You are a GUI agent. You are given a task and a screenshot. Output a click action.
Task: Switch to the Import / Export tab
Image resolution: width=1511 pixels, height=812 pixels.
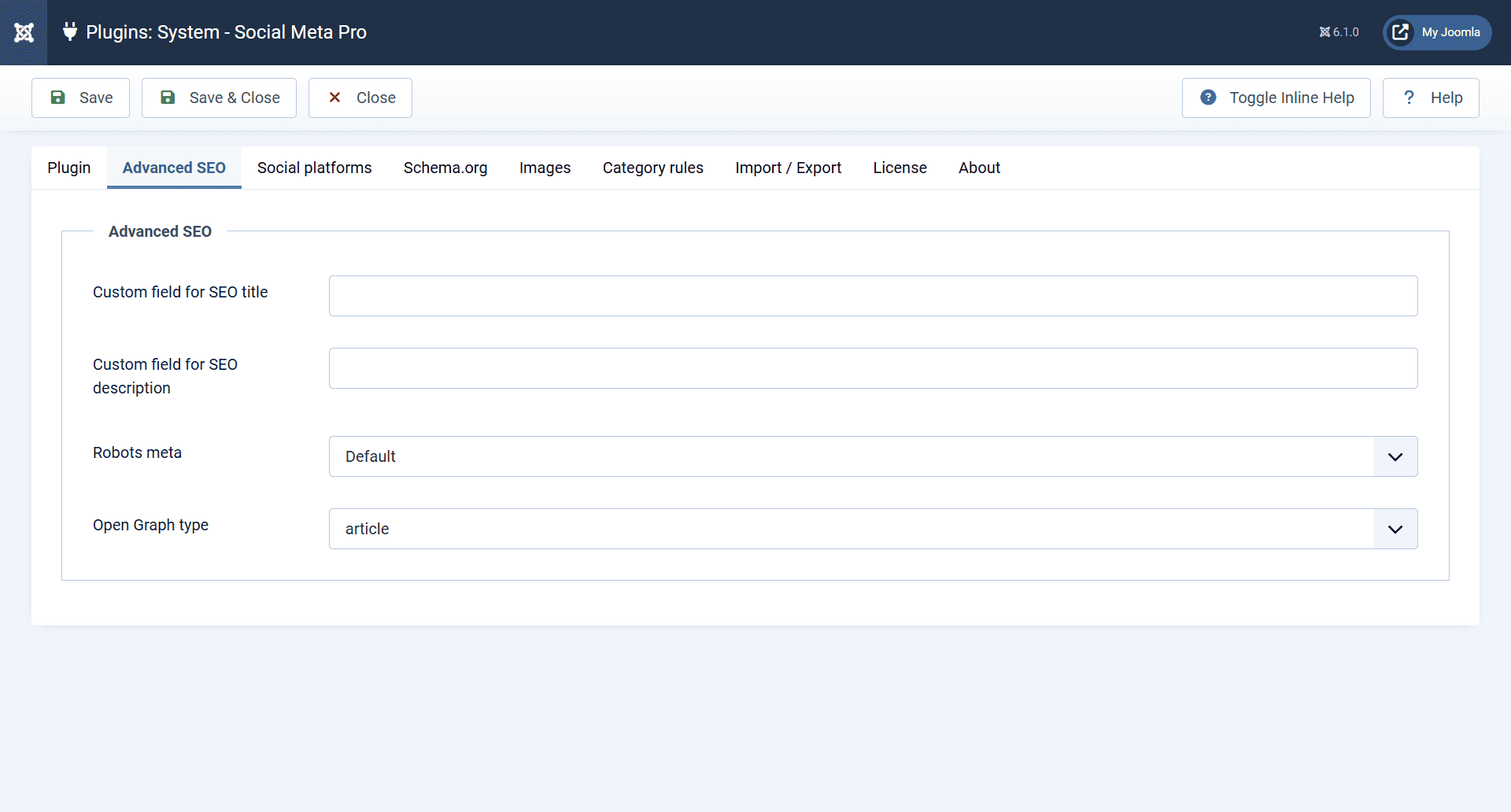click(x=789, y=168)
